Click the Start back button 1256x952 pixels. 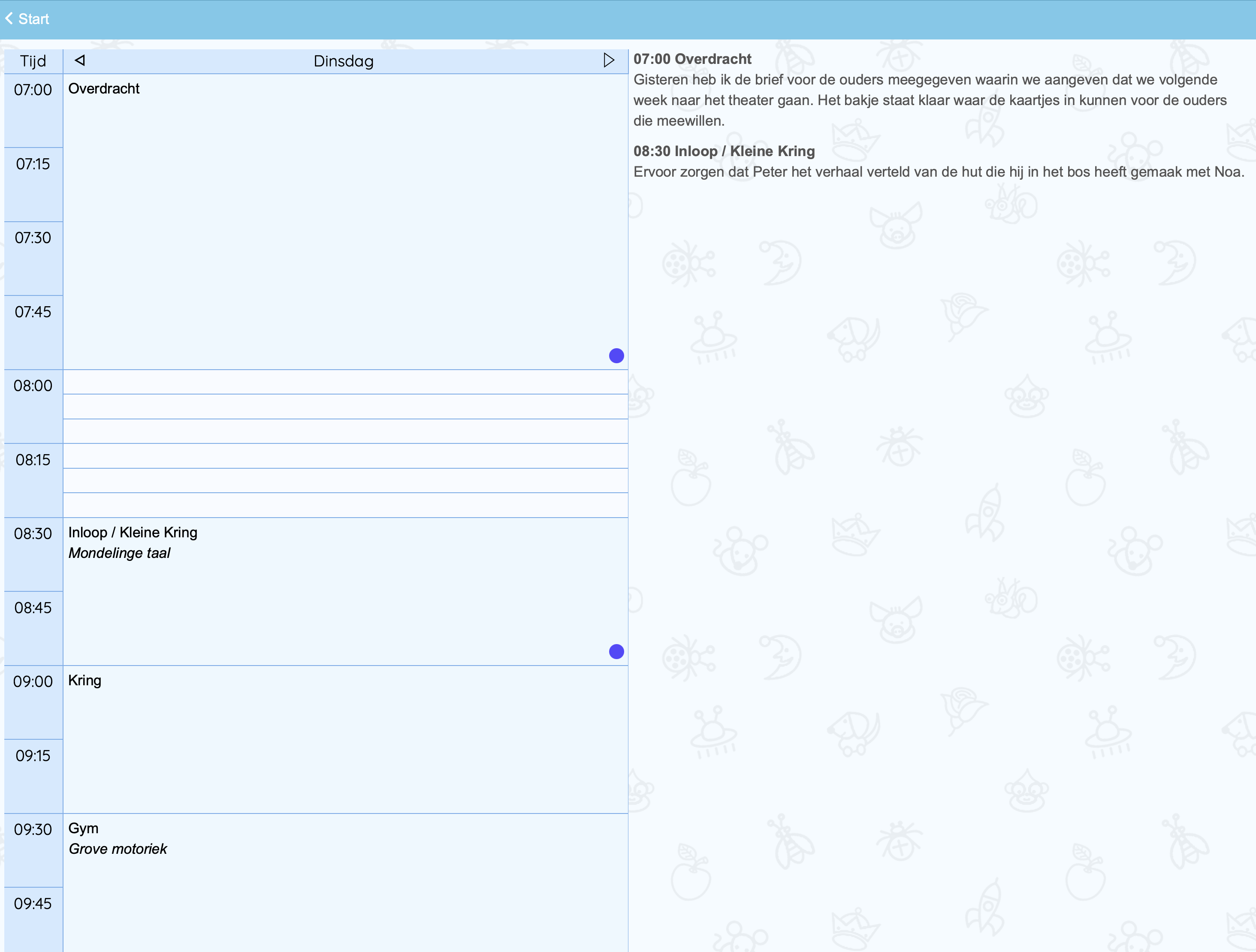(33, 19)
